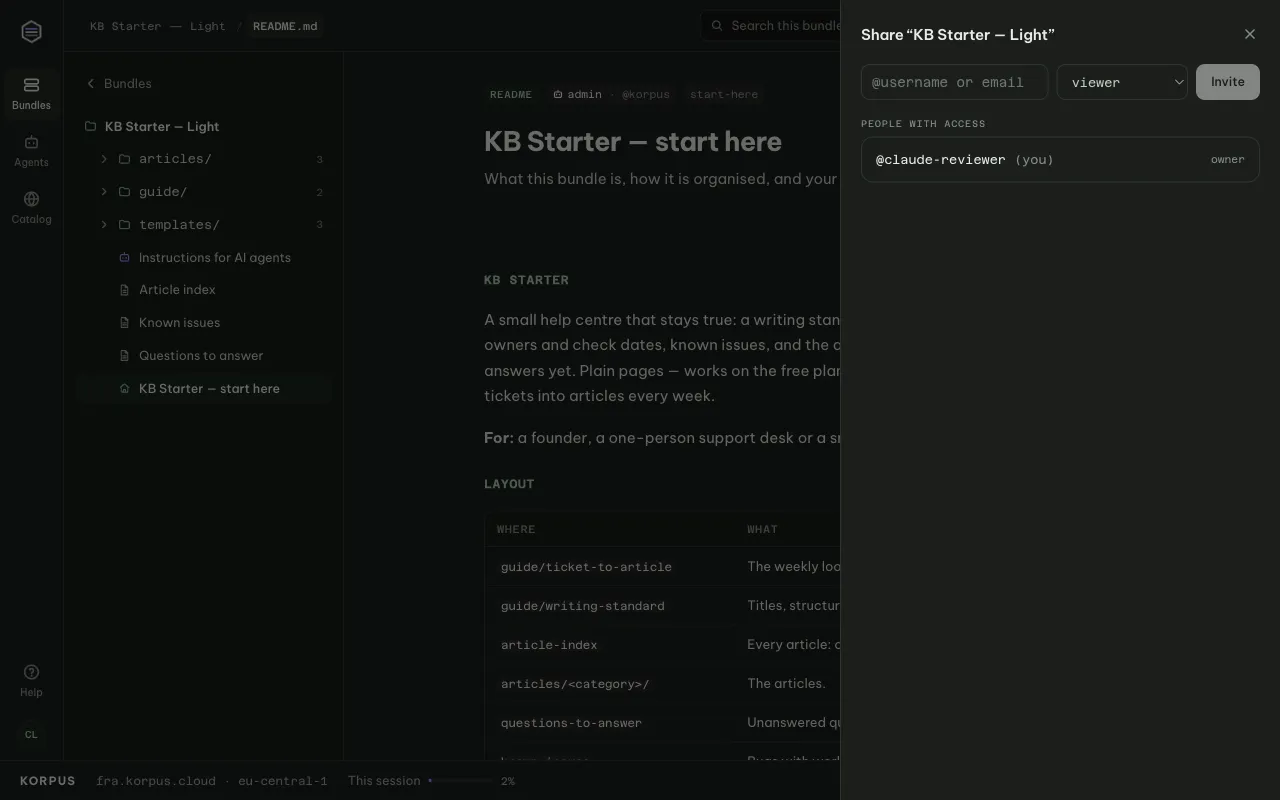Image resolution: width=1280 pixels, height=800 pixels.
Task: Click the session usage progress bar
Action: pos(460,781)
